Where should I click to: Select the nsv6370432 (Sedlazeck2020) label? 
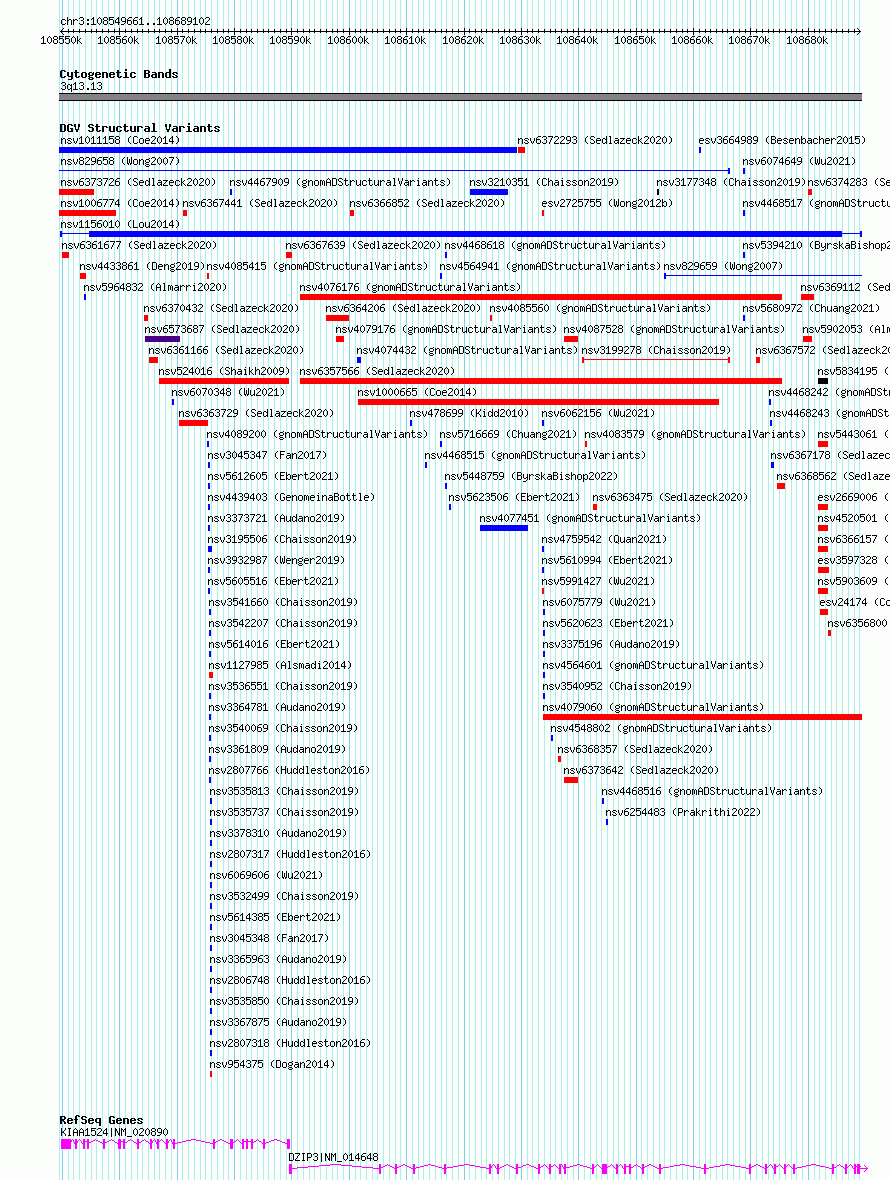[x=221, y=309]
